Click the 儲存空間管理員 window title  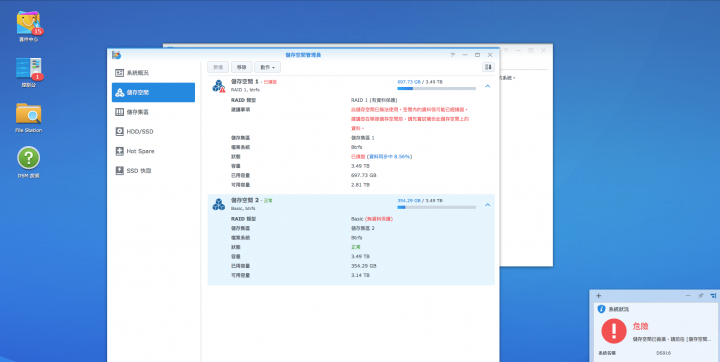(303, 55)
